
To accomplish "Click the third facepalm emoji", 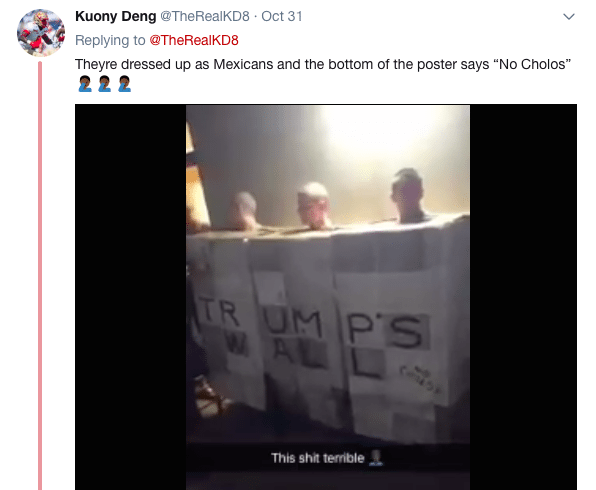I will [x=124, y=84].
